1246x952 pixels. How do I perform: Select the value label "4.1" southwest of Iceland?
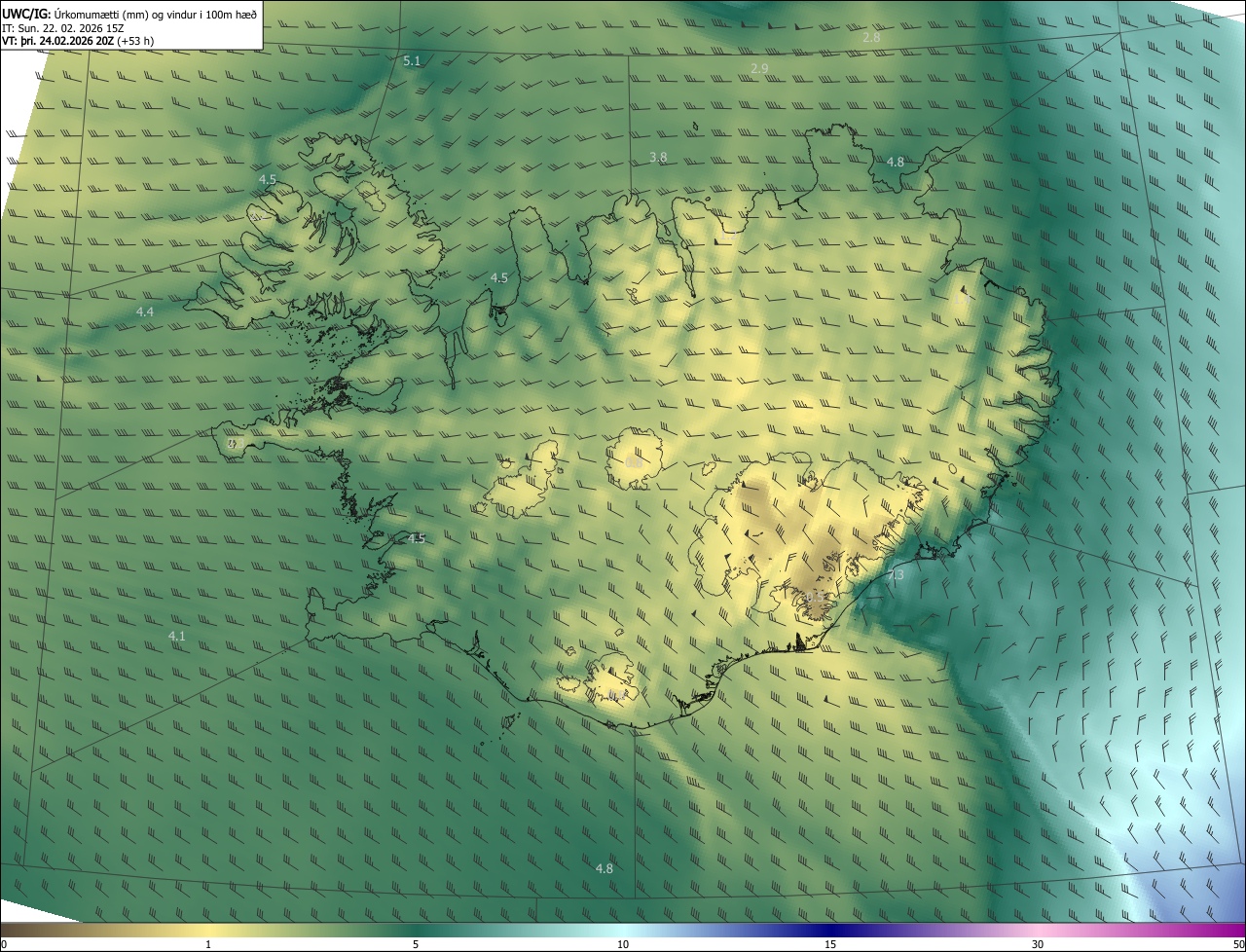[176, 636]
